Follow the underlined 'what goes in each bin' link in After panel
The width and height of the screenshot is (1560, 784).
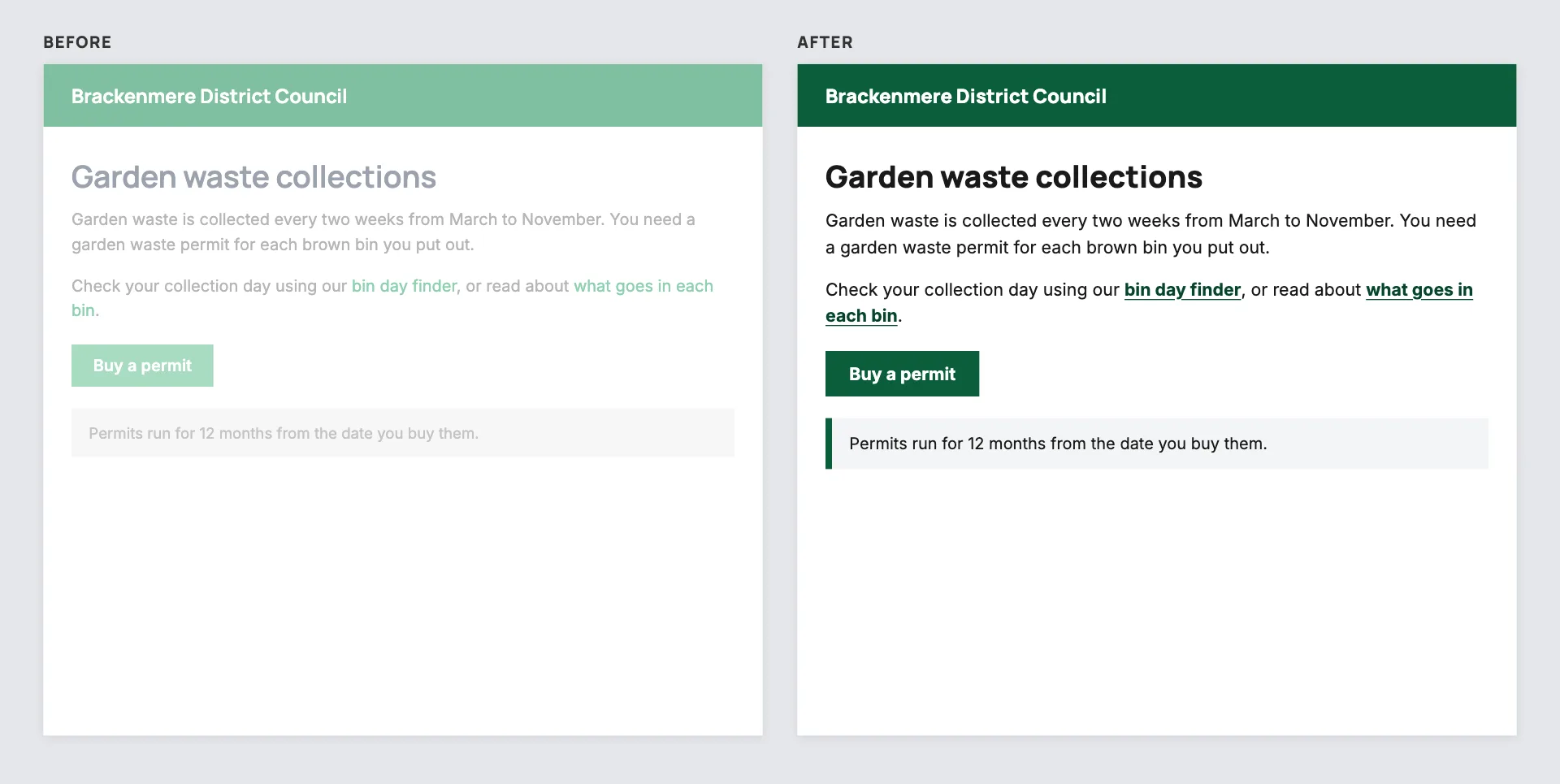1419,290
